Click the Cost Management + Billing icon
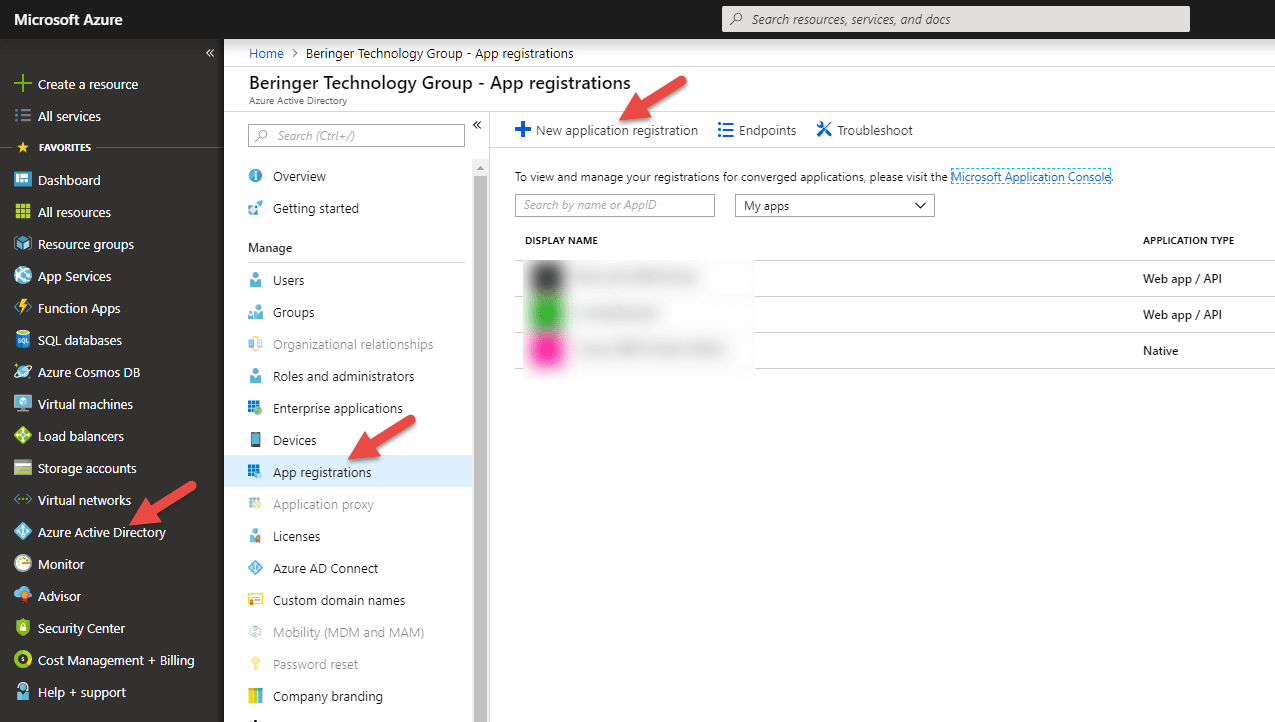Image resolution: width=1275 pixels, height=722 pixels. pos(23,660)
